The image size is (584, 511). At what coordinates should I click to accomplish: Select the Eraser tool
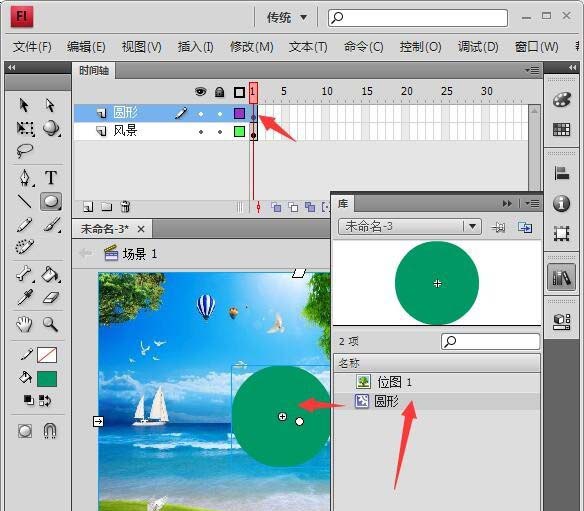(51, 298)
